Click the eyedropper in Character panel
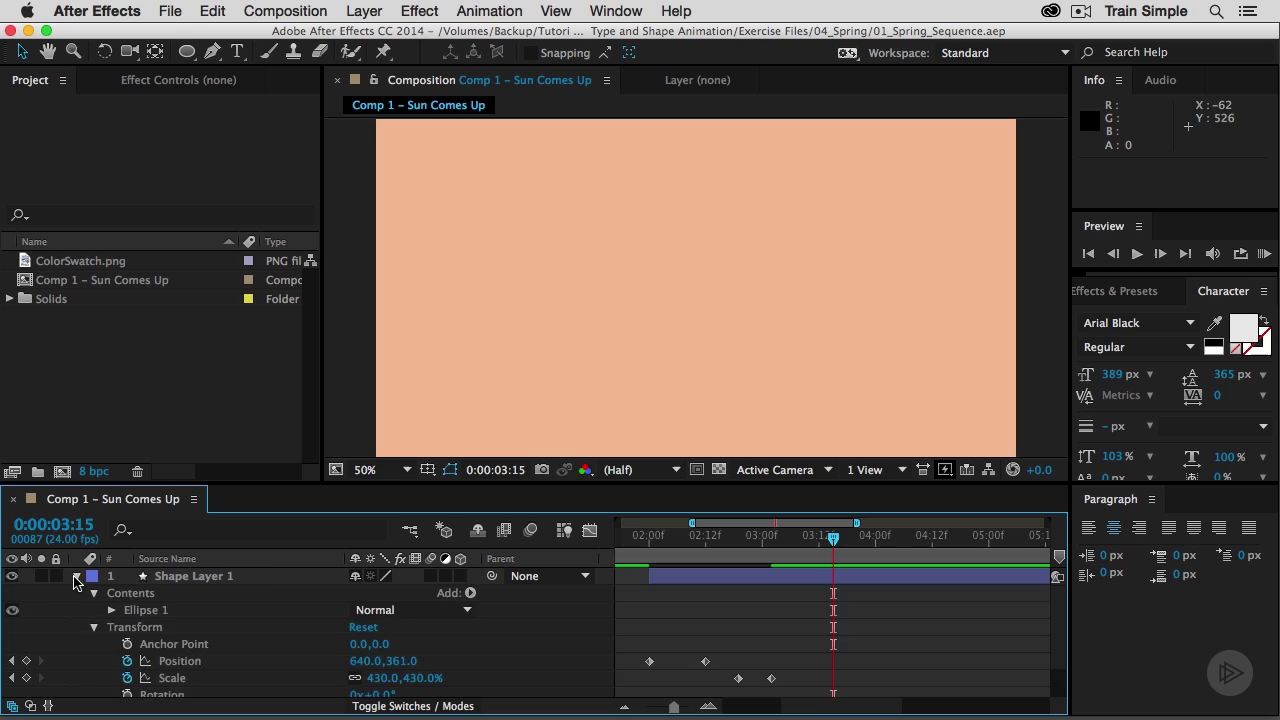The height and width of the screenshot is (720, 1280). pos(1214,323)
